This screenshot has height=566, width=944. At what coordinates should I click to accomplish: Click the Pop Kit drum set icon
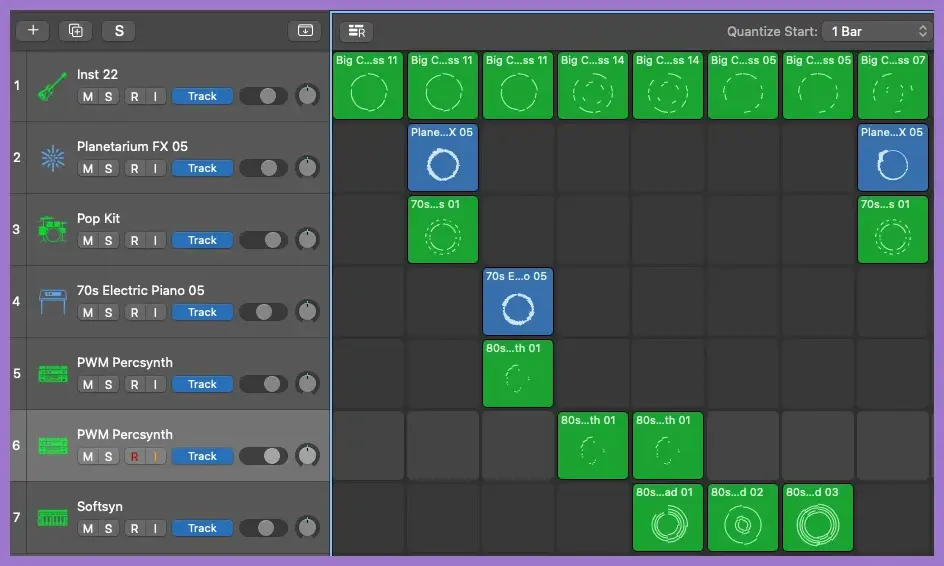[x=51, y=230]
